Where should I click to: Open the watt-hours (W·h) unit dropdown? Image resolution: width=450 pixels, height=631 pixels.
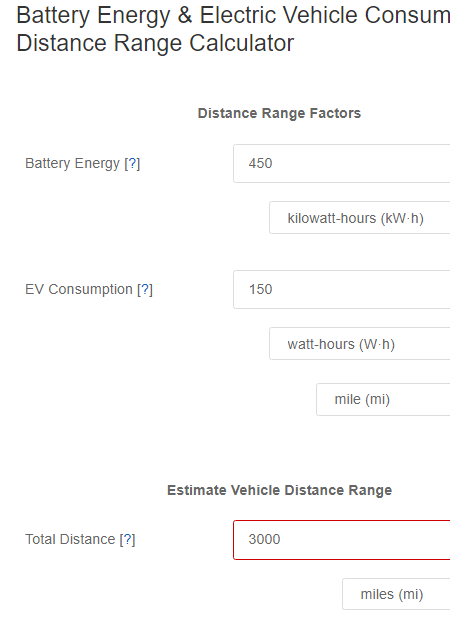pos(359,344)
